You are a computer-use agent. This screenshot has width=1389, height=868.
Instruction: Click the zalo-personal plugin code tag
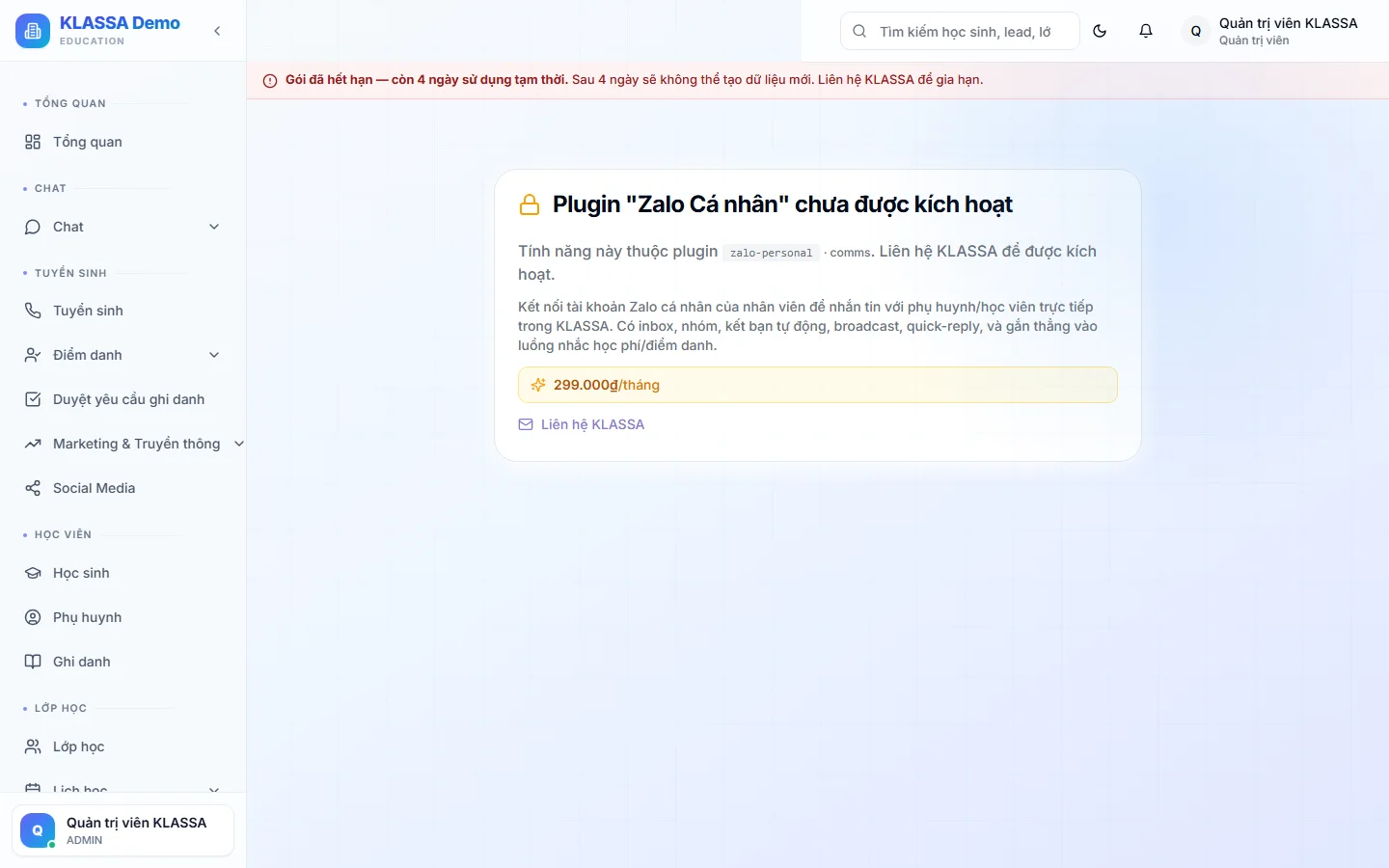tap(771, 253)
